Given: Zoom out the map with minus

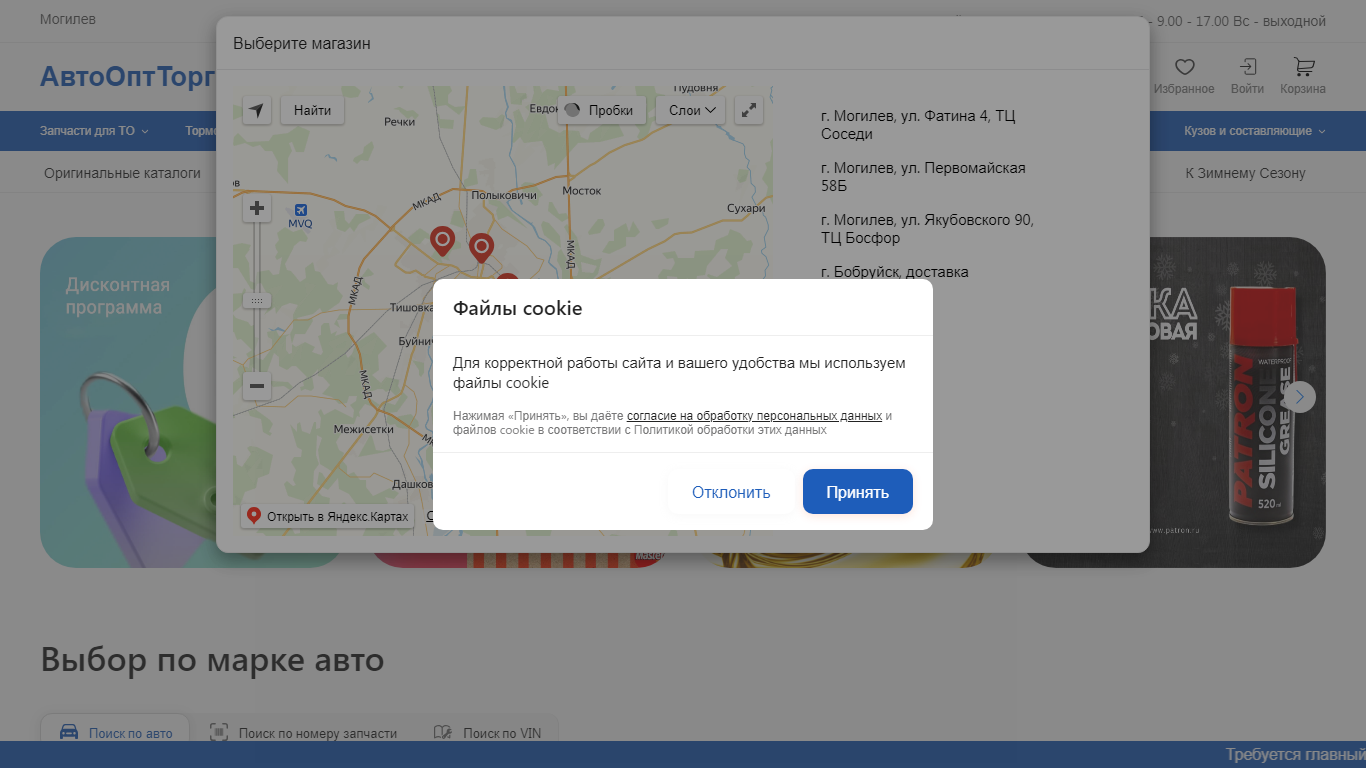Looking at the screenshot, I should click(257, 386).
